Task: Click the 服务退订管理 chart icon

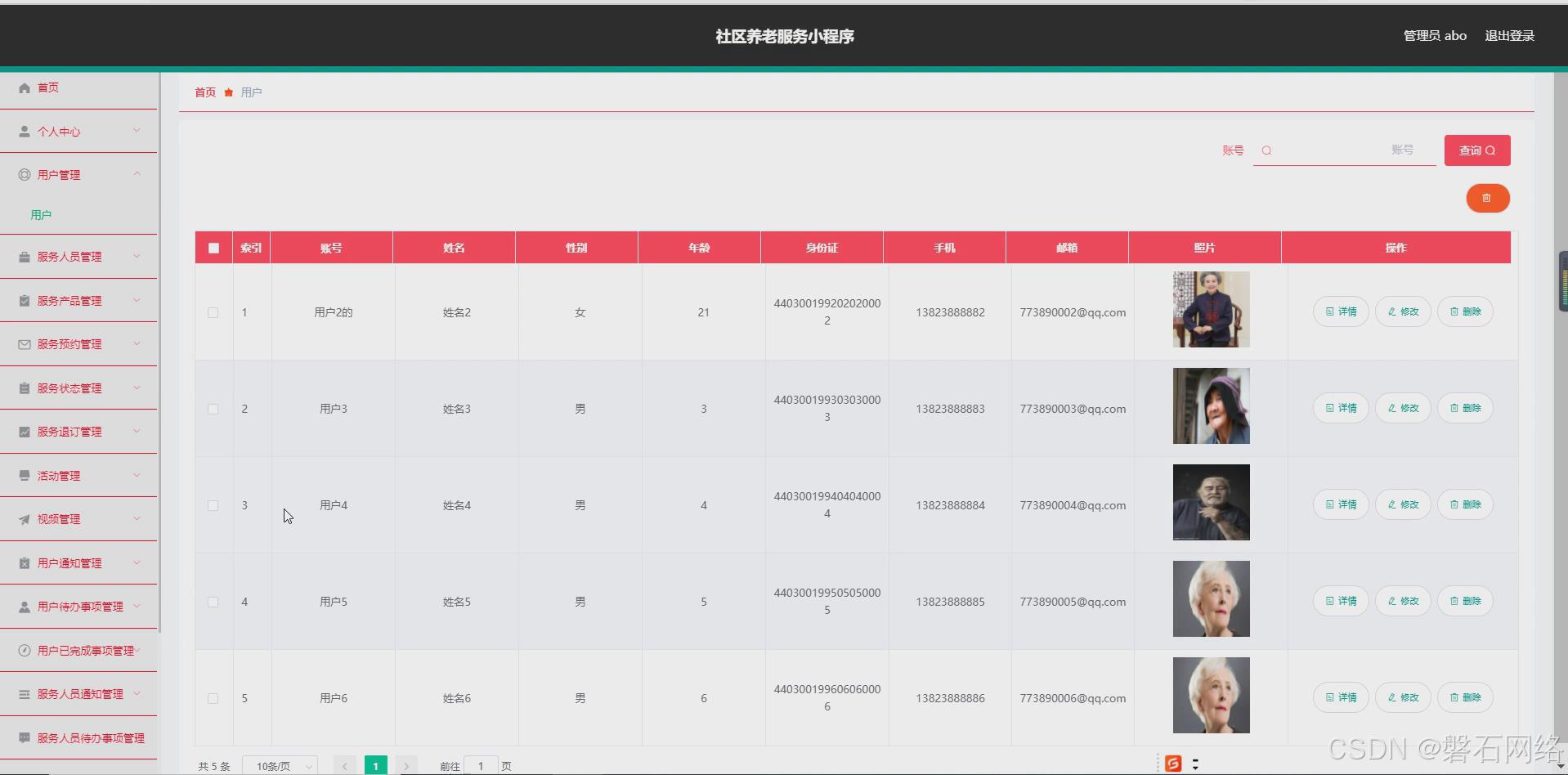Action: point(25,432)
